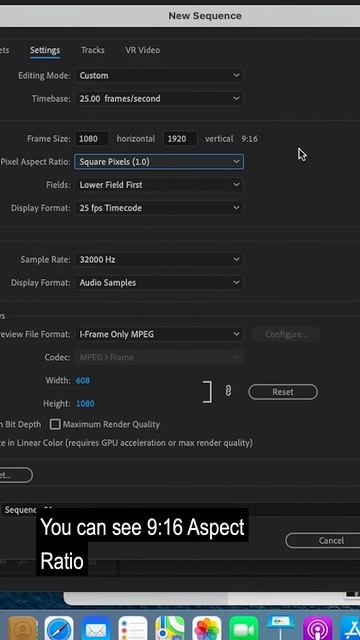Switch to the Settings tab
This screenshot has height=640, width=360.
(45, 50)
